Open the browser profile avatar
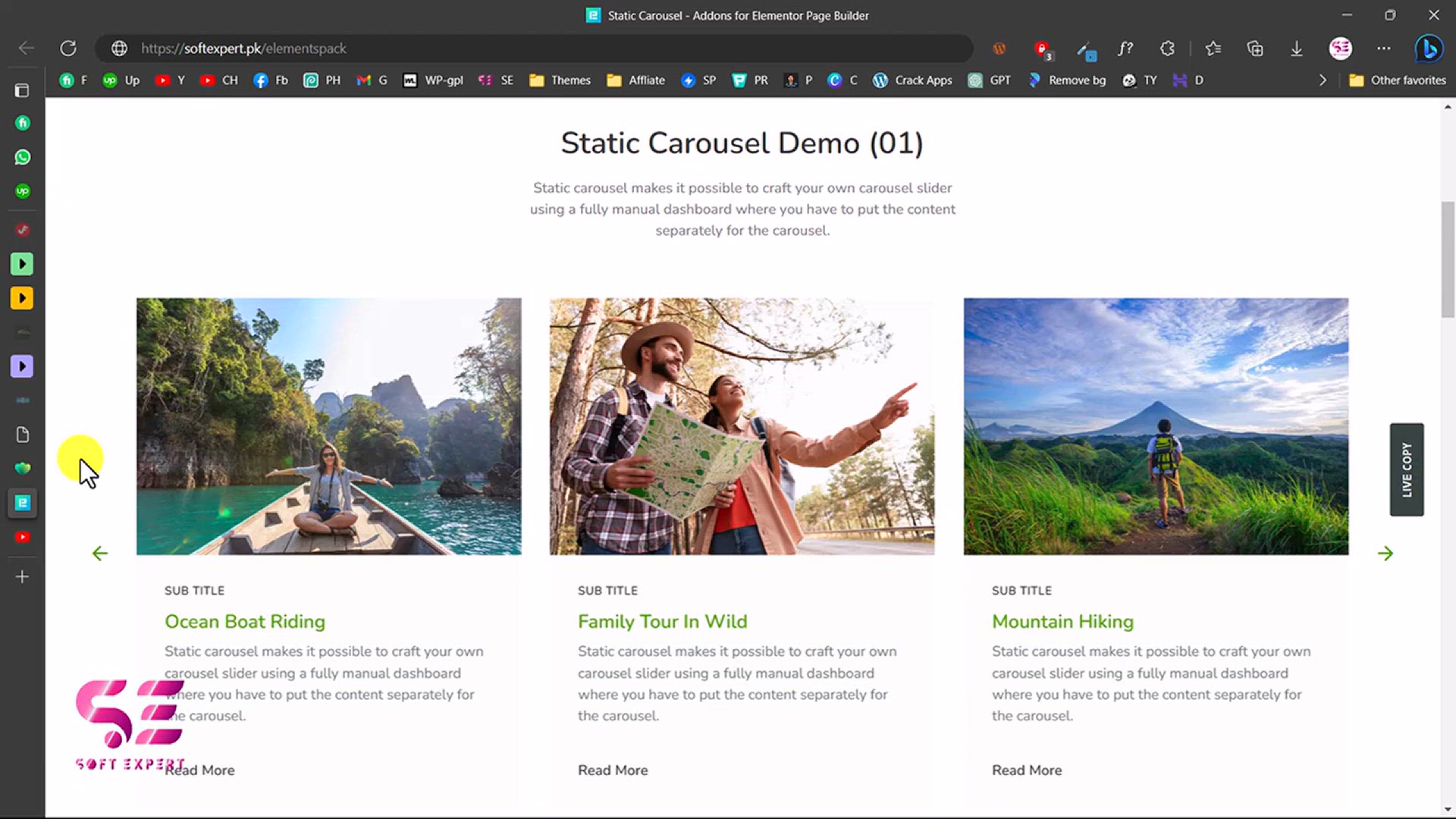The height and width of the screenshot is (819, 1456). tap(1341, 49)
